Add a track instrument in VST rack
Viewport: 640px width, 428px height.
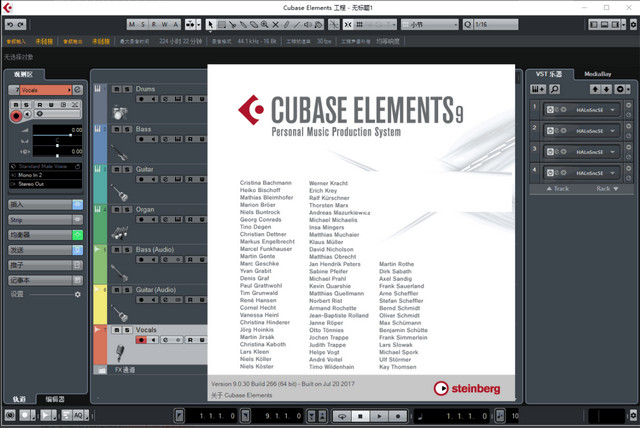[x=538, y=89]
